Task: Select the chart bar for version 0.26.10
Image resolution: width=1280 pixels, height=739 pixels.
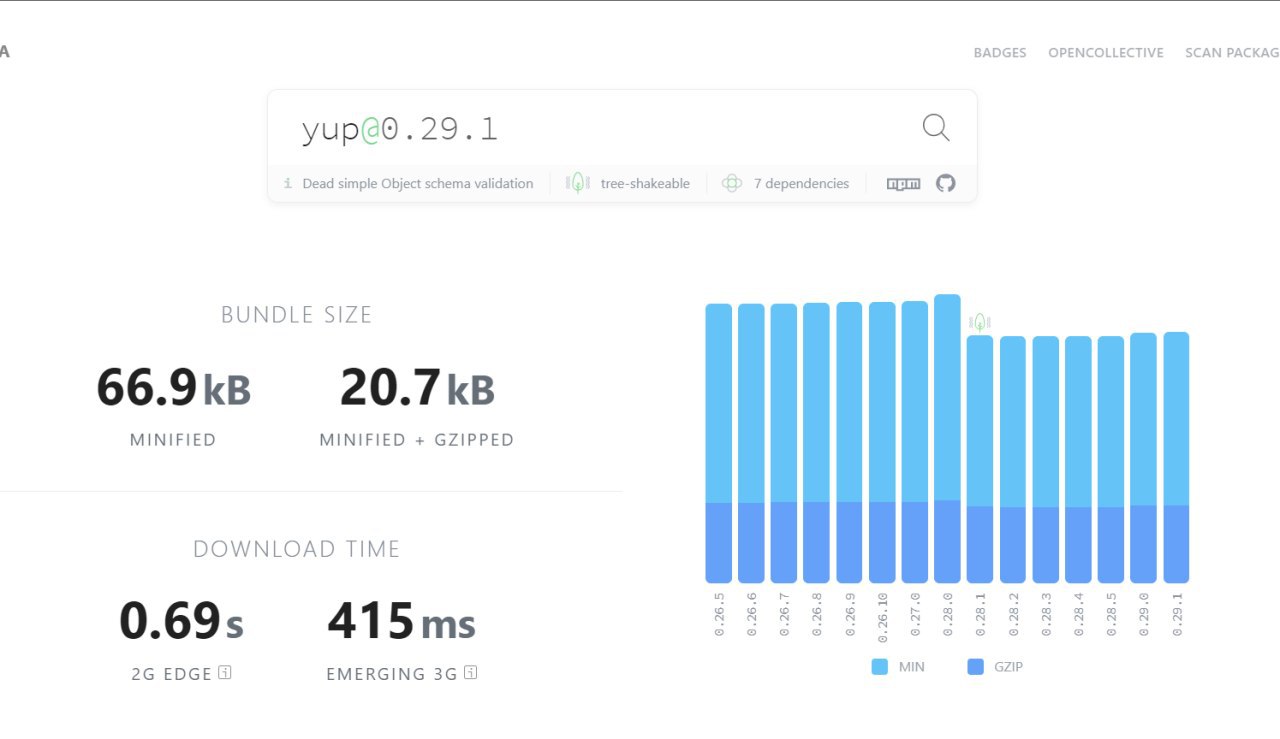Action: [x=882, y=442]
